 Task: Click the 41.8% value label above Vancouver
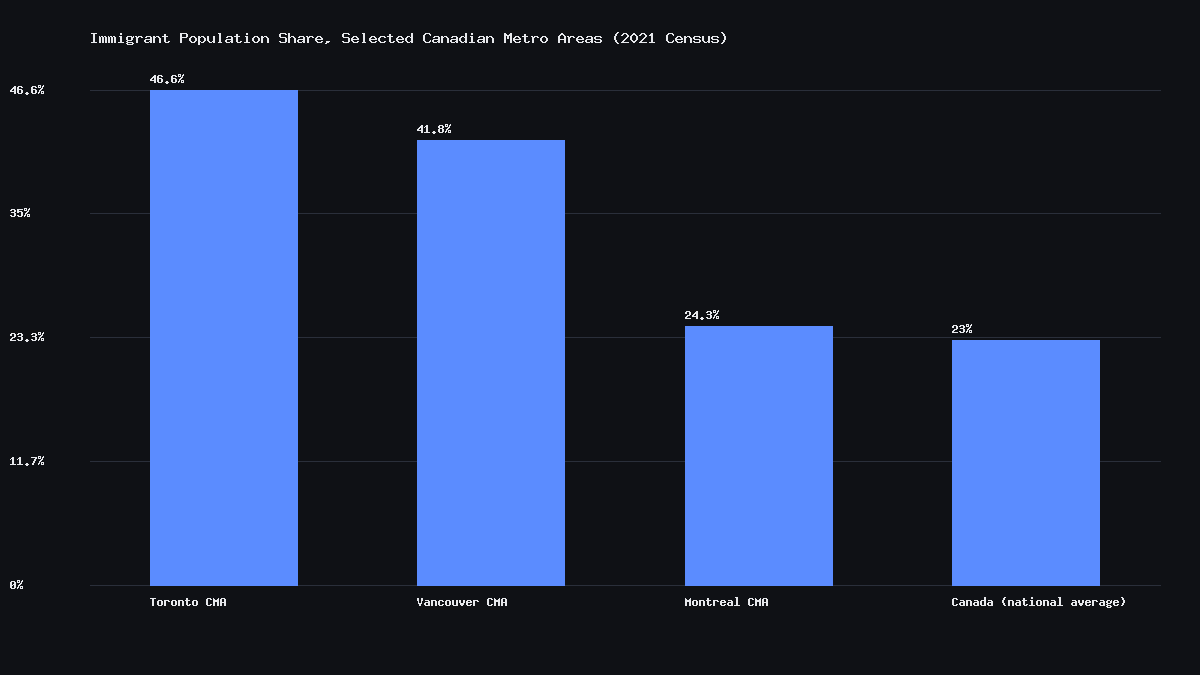pos(434,129)
